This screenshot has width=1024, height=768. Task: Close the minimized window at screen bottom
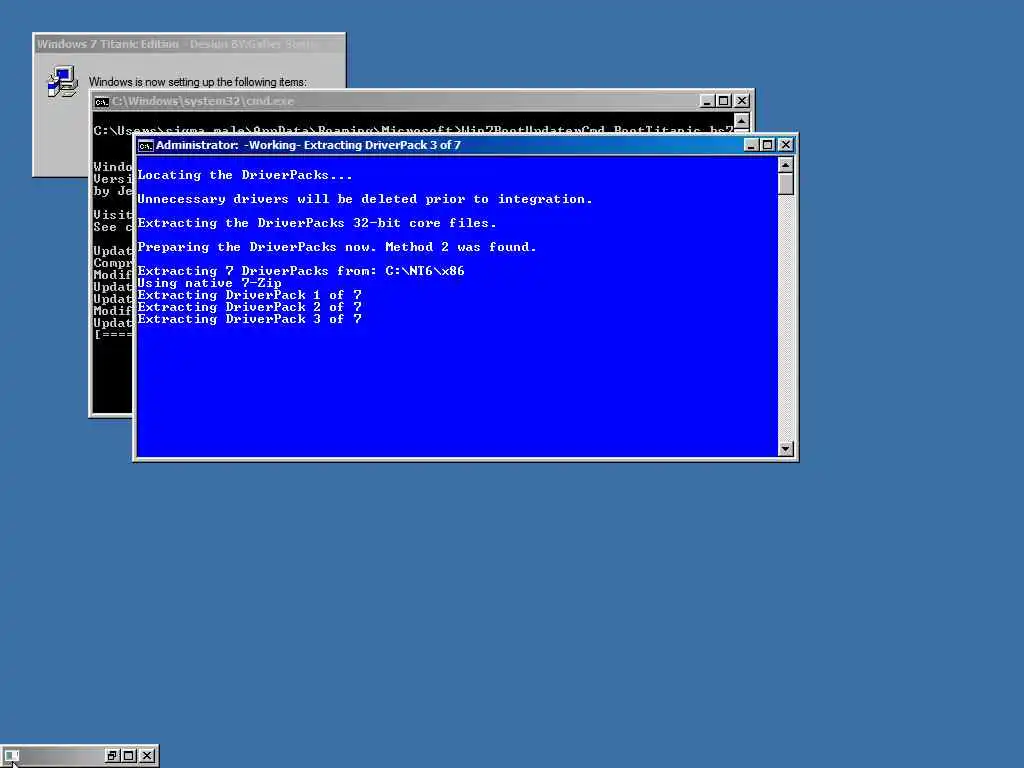pos(148,756)
